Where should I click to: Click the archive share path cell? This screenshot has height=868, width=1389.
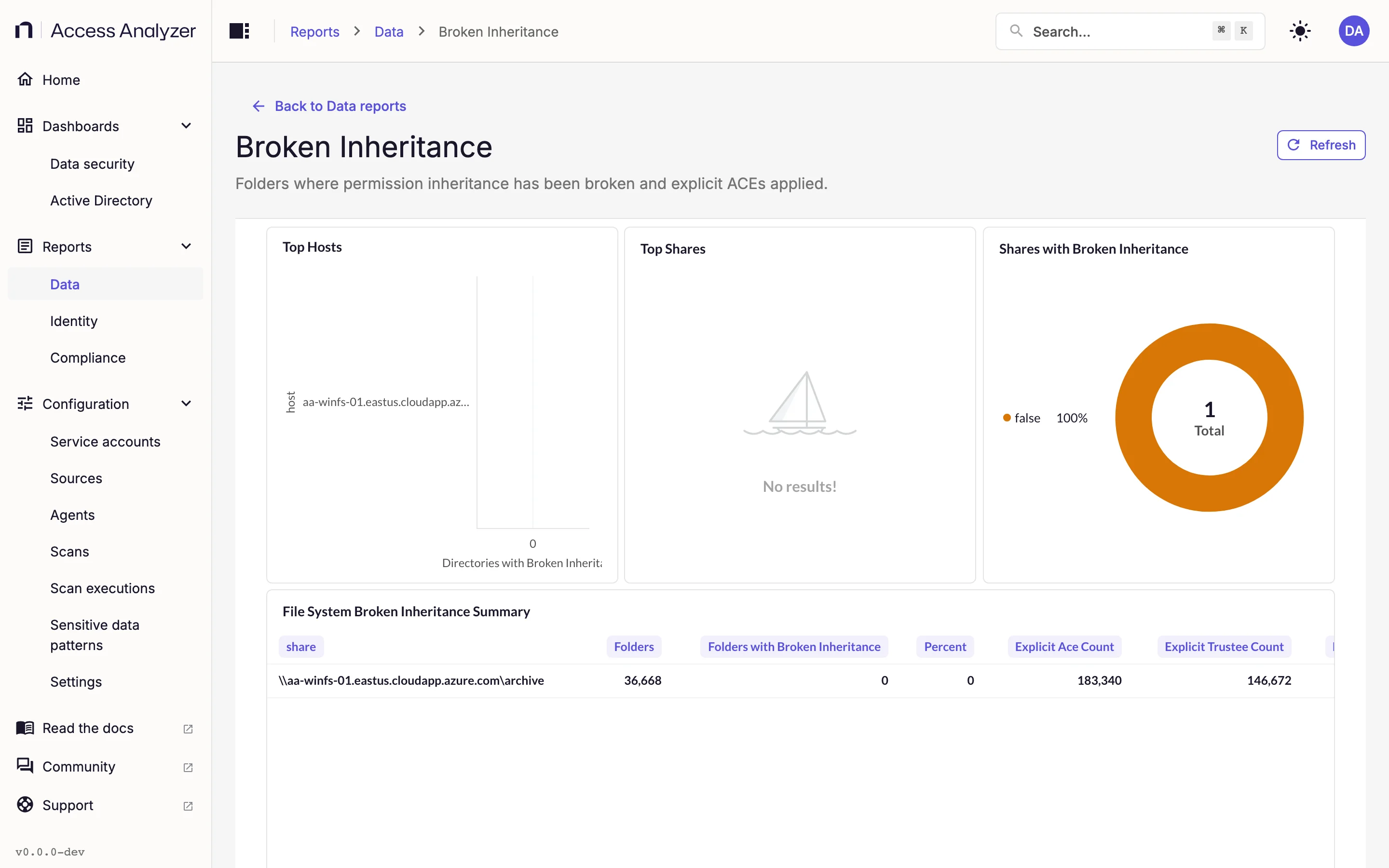click(x=411, y=680)
